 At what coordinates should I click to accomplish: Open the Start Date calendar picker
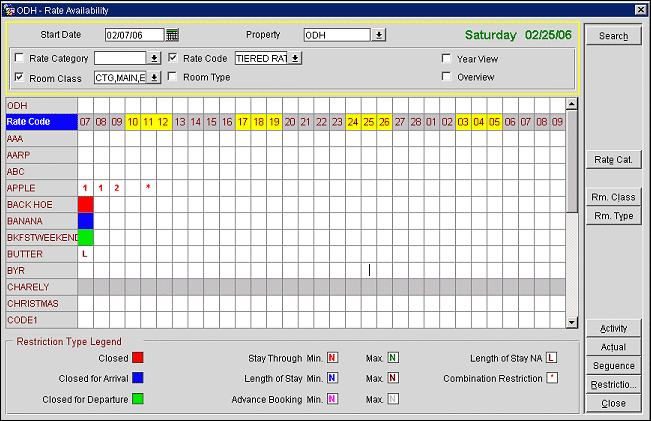(x=173, y=35)
